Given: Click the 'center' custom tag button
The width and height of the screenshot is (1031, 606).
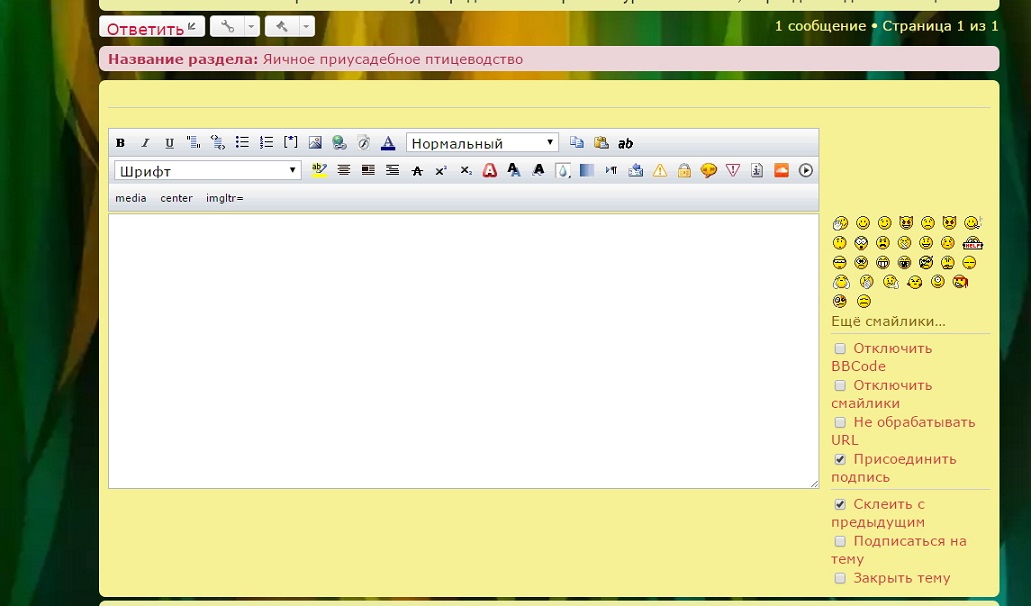Looking at the screenshot, I should tap(176, 198).
